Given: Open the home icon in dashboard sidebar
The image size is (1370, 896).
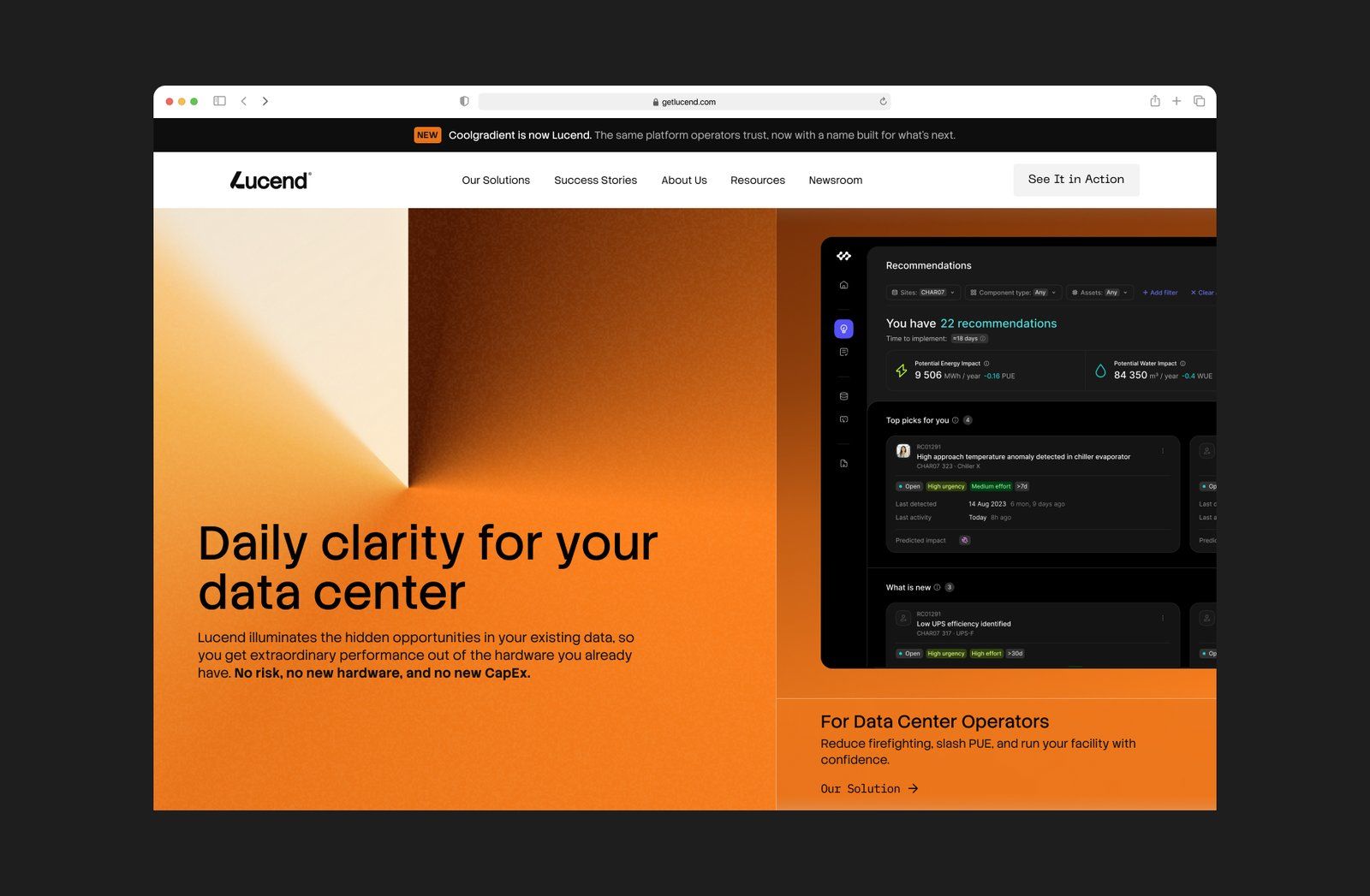Looking at the screenshot, I should tap(843, 285).
